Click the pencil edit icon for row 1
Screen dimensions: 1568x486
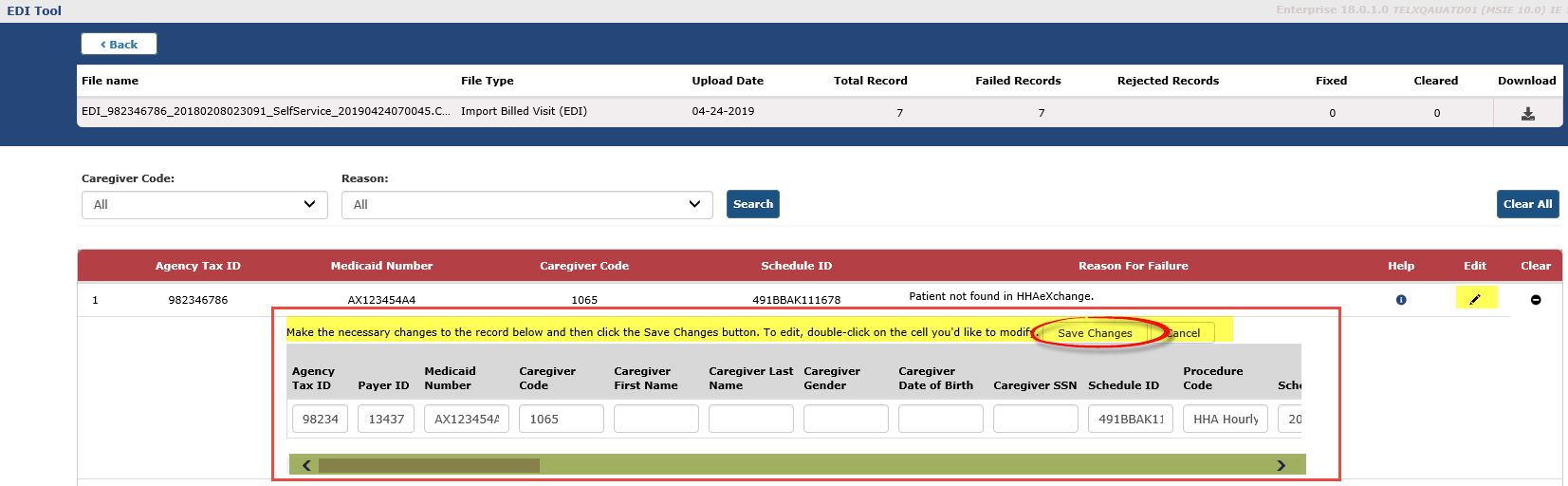pos(1475,299)
